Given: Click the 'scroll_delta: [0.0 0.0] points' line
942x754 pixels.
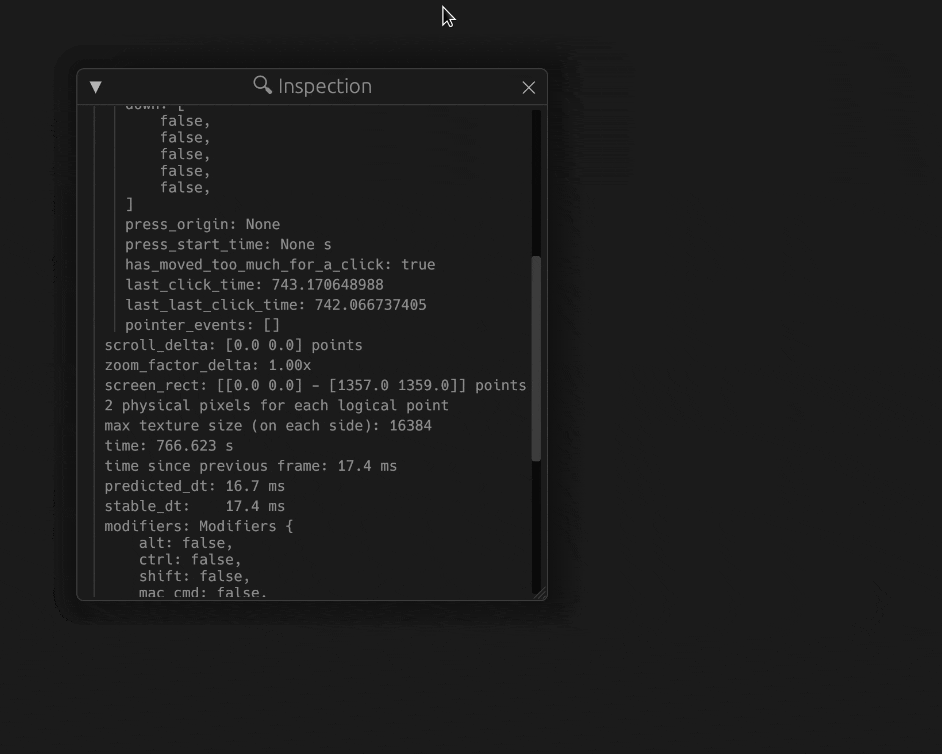Looking at the screenshot, I should click(x=234, y=345).
